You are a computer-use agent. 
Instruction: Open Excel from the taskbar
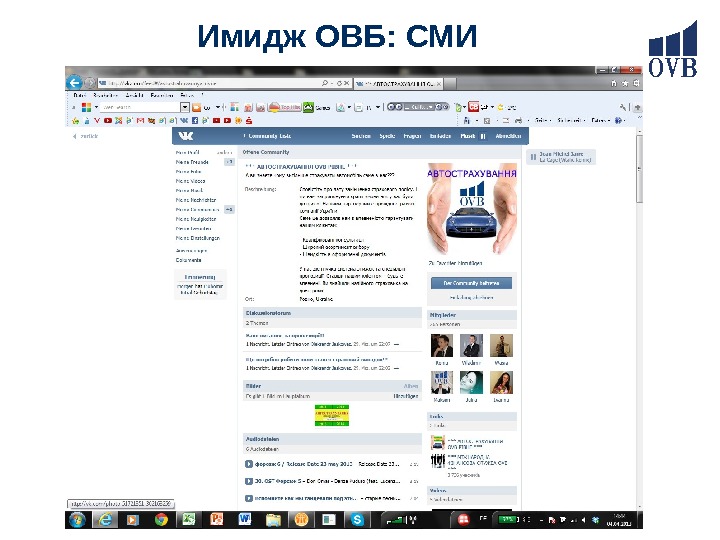188,519
